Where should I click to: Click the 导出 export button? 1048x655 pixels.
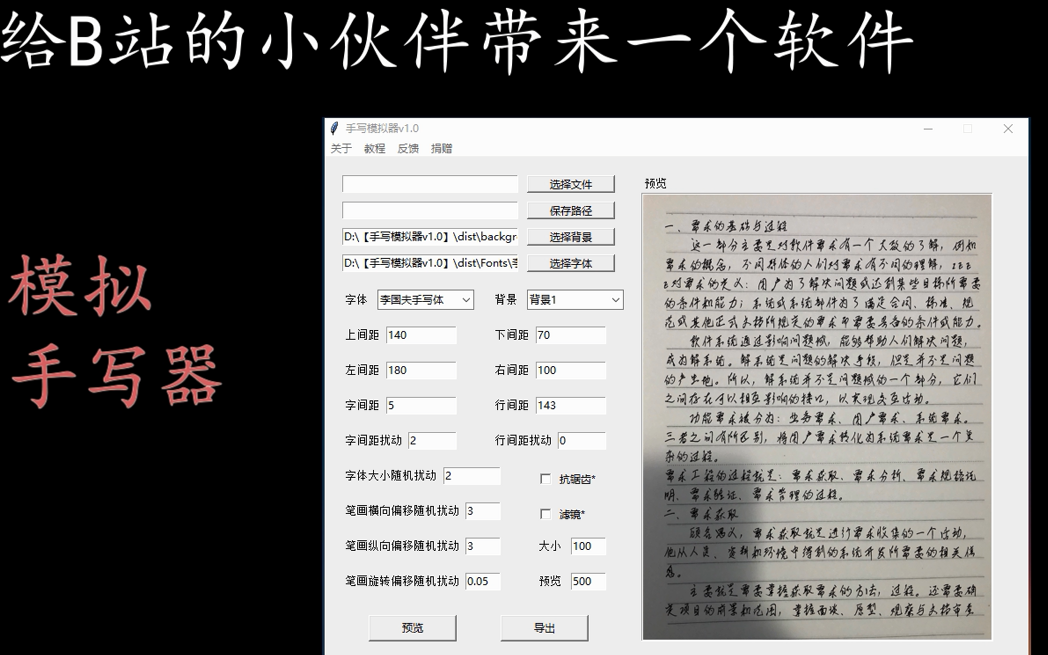[544, 628]
